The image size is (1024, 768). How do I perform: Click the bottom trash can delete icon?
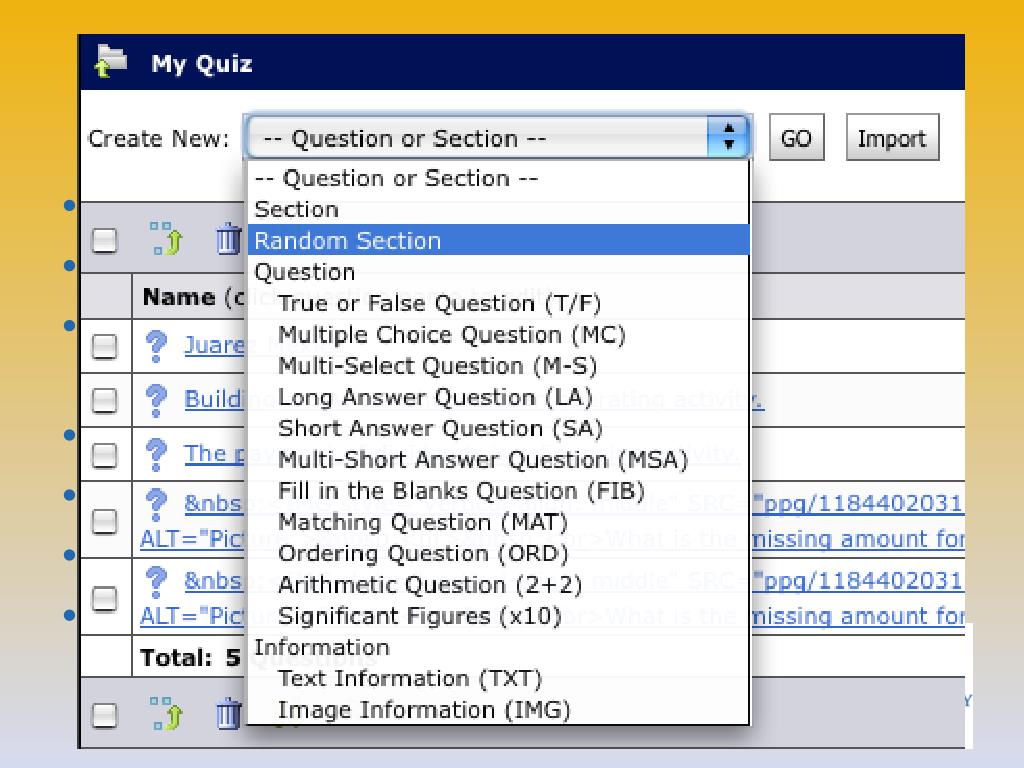tap(229, 714)
